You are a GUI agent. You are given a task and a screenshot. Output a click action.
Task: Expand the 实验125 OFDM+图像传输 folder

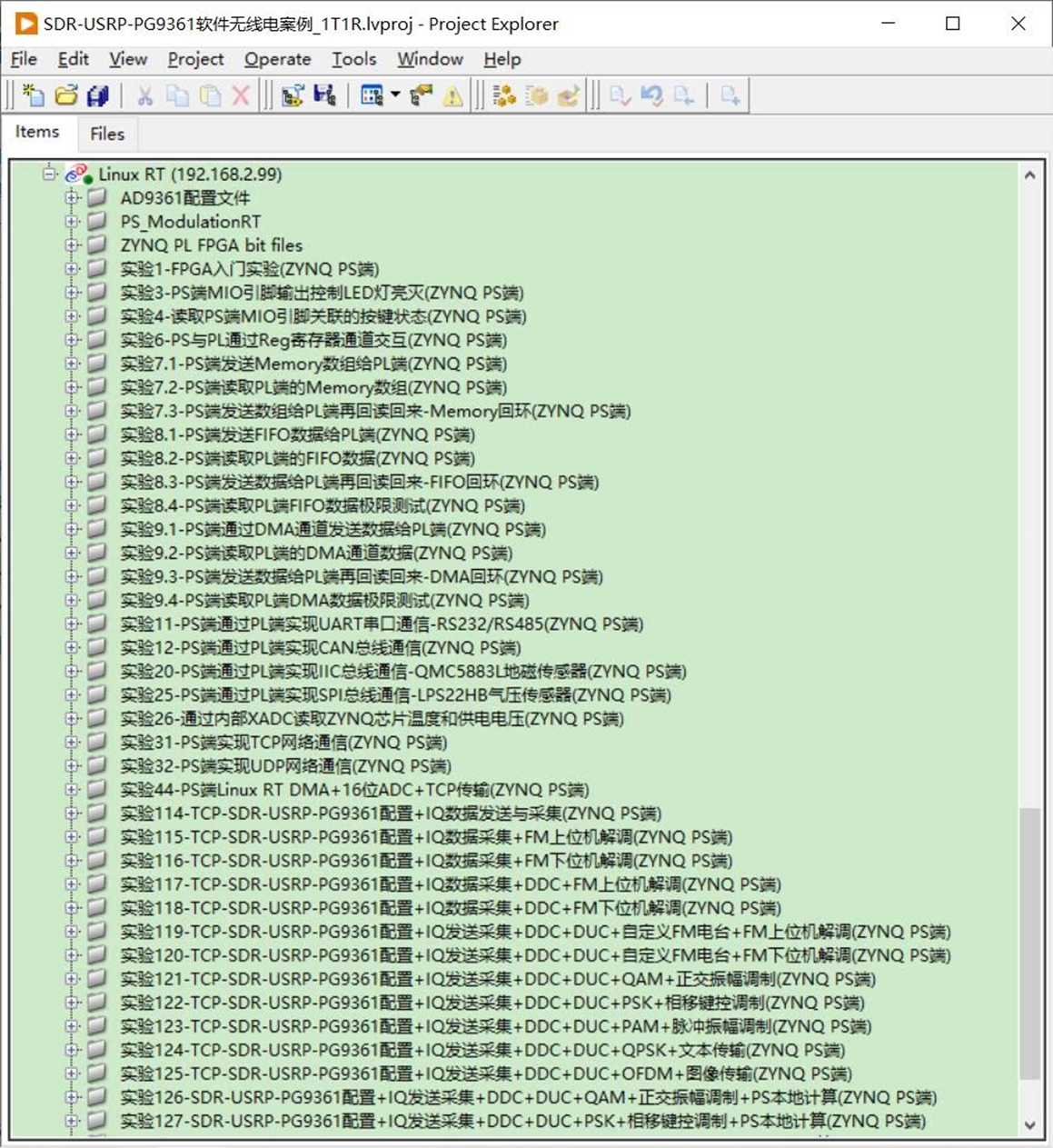[73, 1072]
